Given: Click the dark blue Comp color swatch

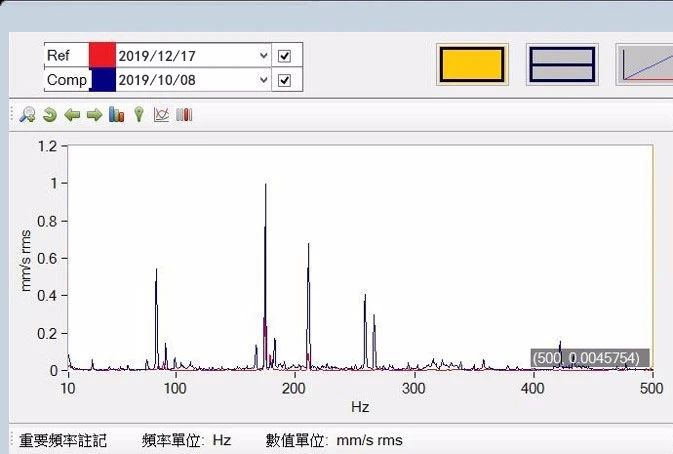Looking at the screenshot, I should [x=103, y=80].
